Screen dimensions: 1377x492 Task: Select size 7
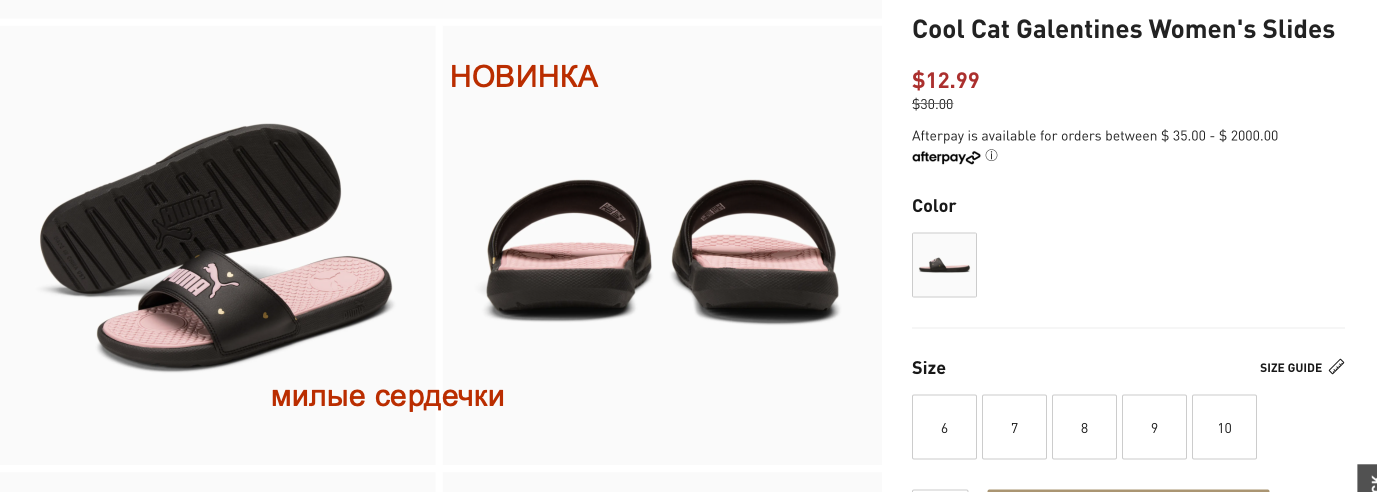coord(1014,427)
